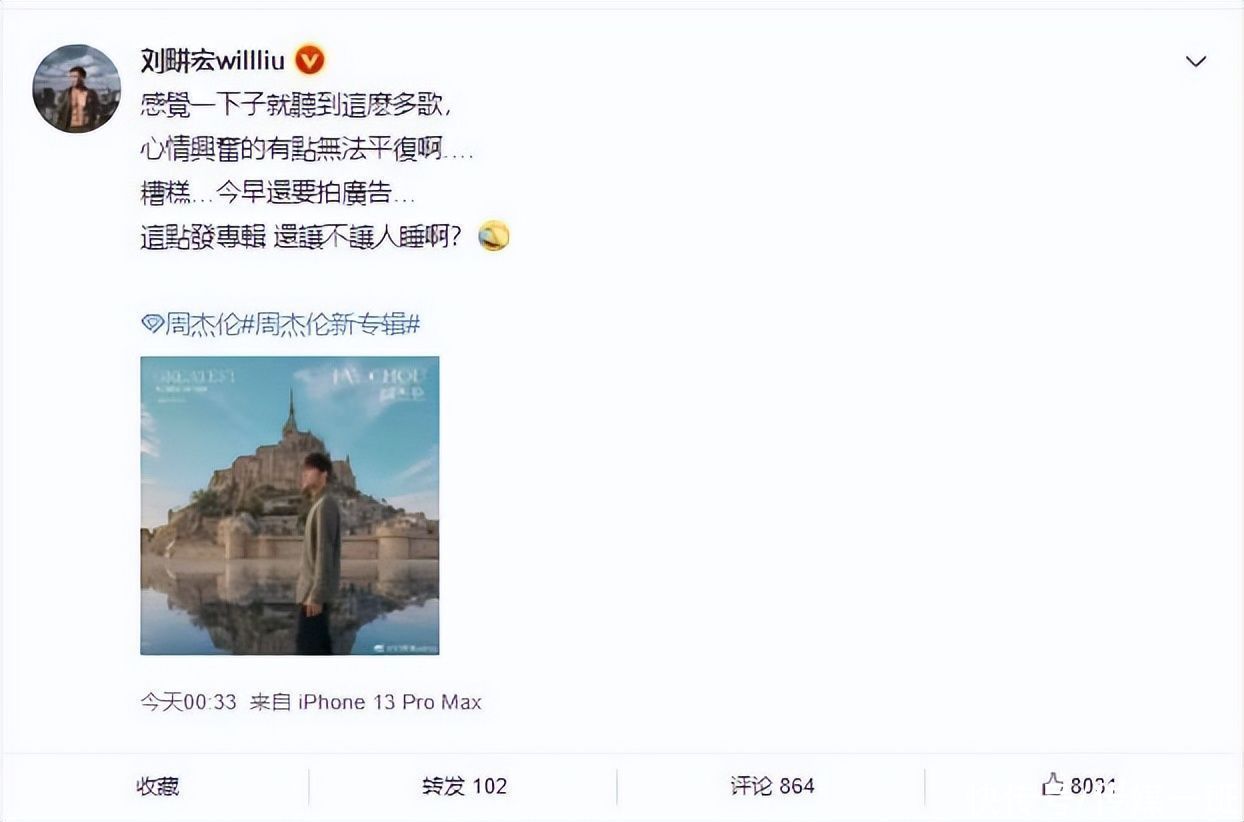Click the laughing-crying emoji in the post
This screenshot has width=1244, height=822.
(494, 237)
